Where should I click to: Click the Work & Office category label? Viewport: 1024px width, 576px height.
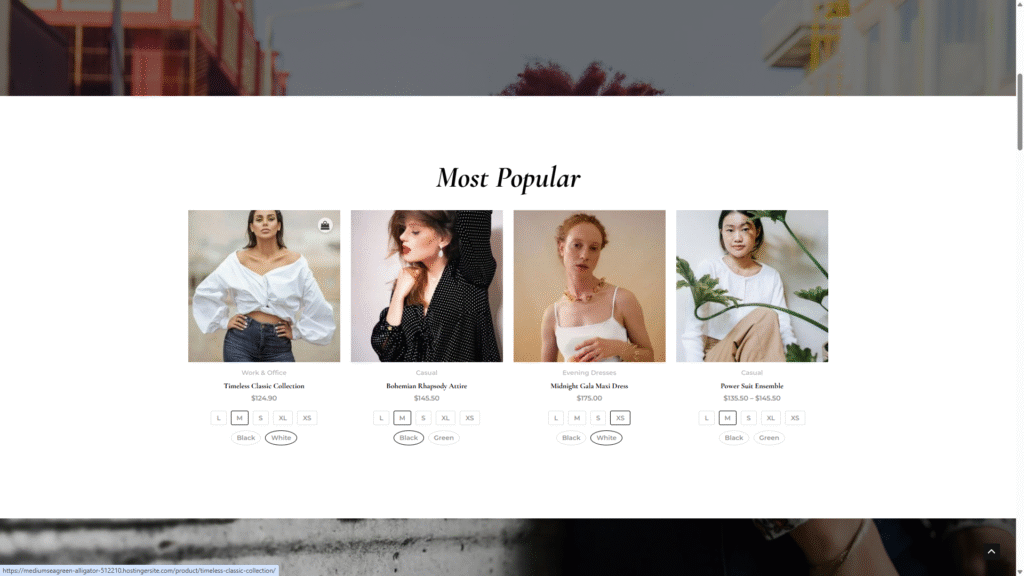click(x=264, y=373)
